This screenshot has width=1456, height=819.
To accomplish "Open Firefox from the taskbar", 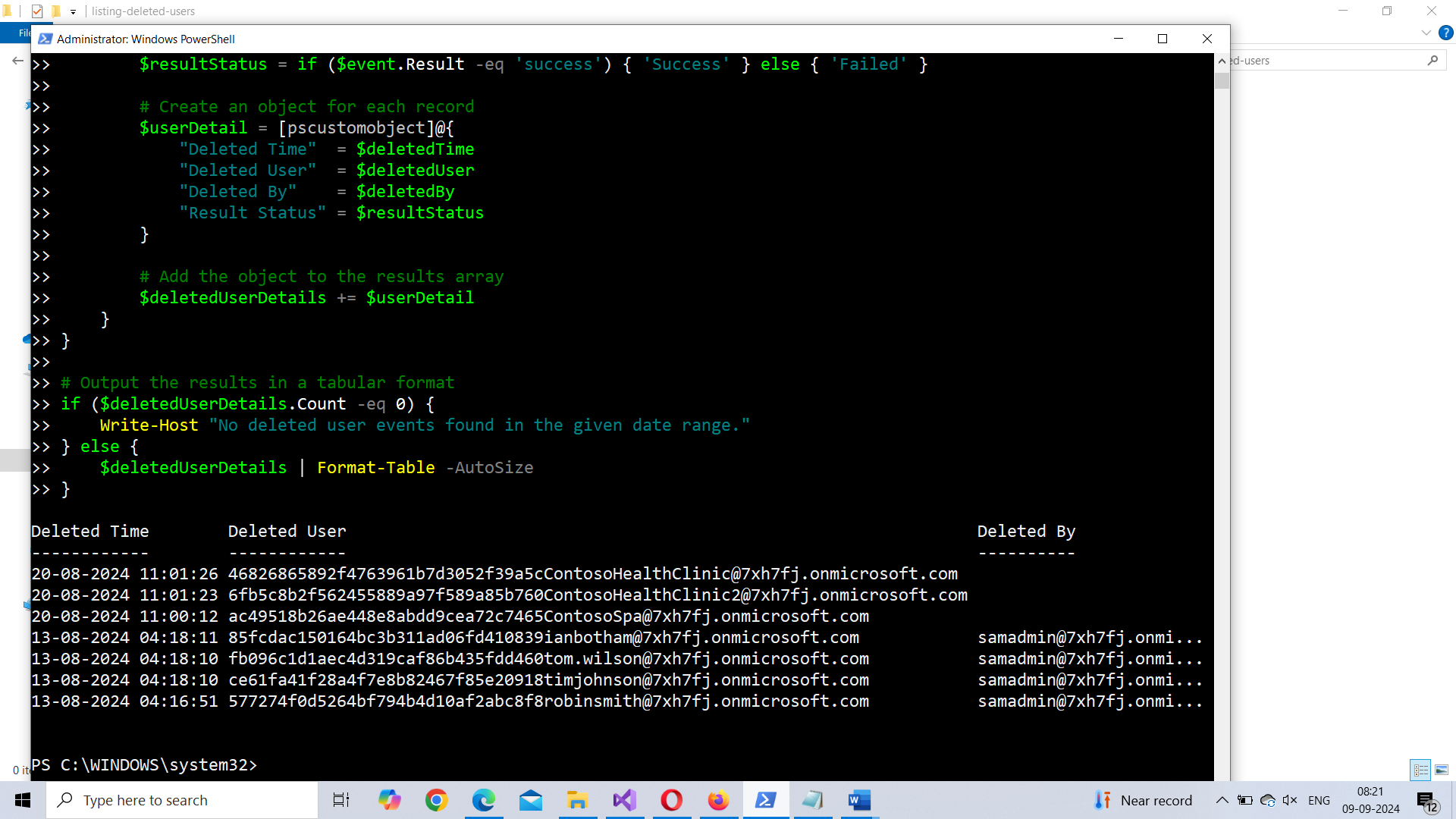I will 718,800.
